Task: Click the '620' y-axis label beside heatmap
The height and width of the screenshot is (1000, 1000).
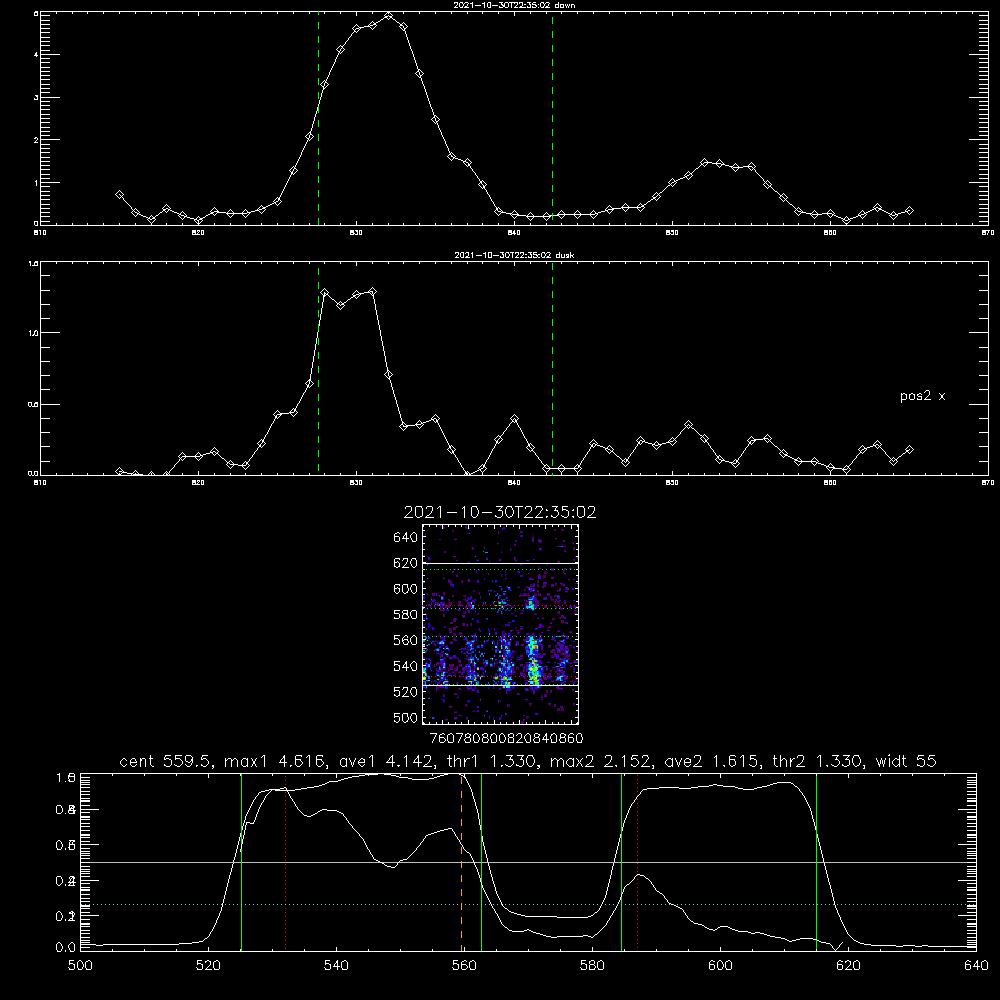Action: [x=406, y=563]
